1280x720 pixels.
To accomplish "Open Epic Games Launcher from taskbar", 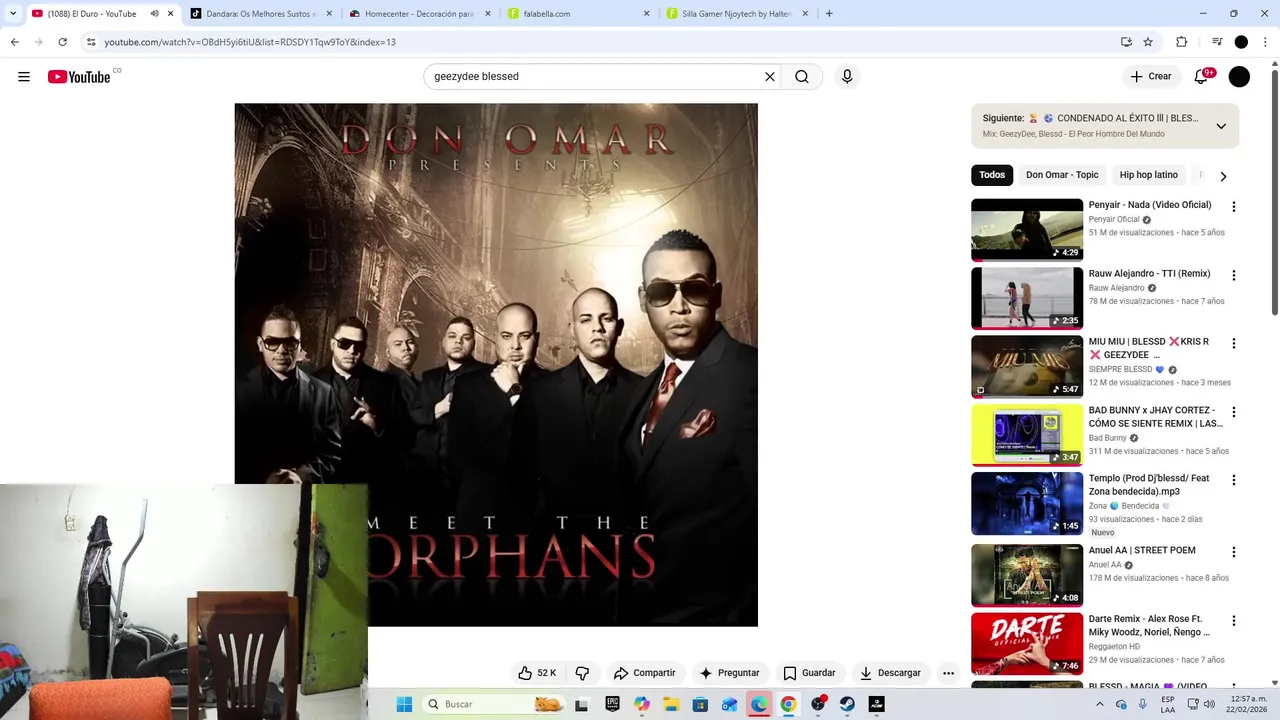I will tap(612, 704).
